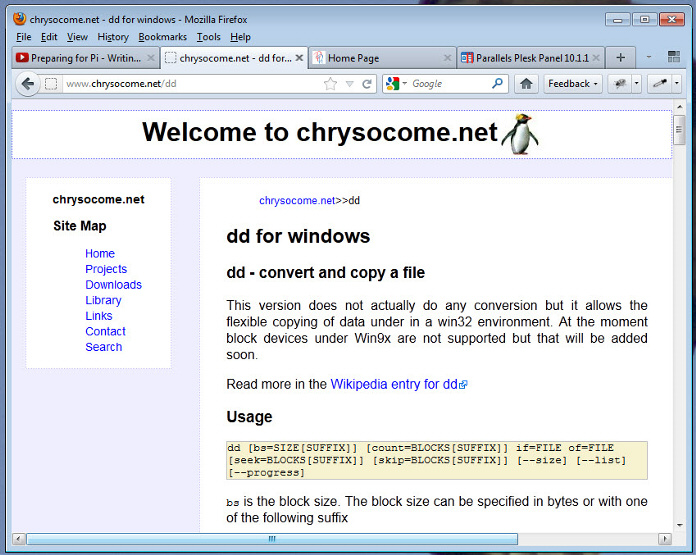Viewport: 696px width, 555px height.
Task: Open the Wikipedia entry for dd link
Action: (394, 384)
